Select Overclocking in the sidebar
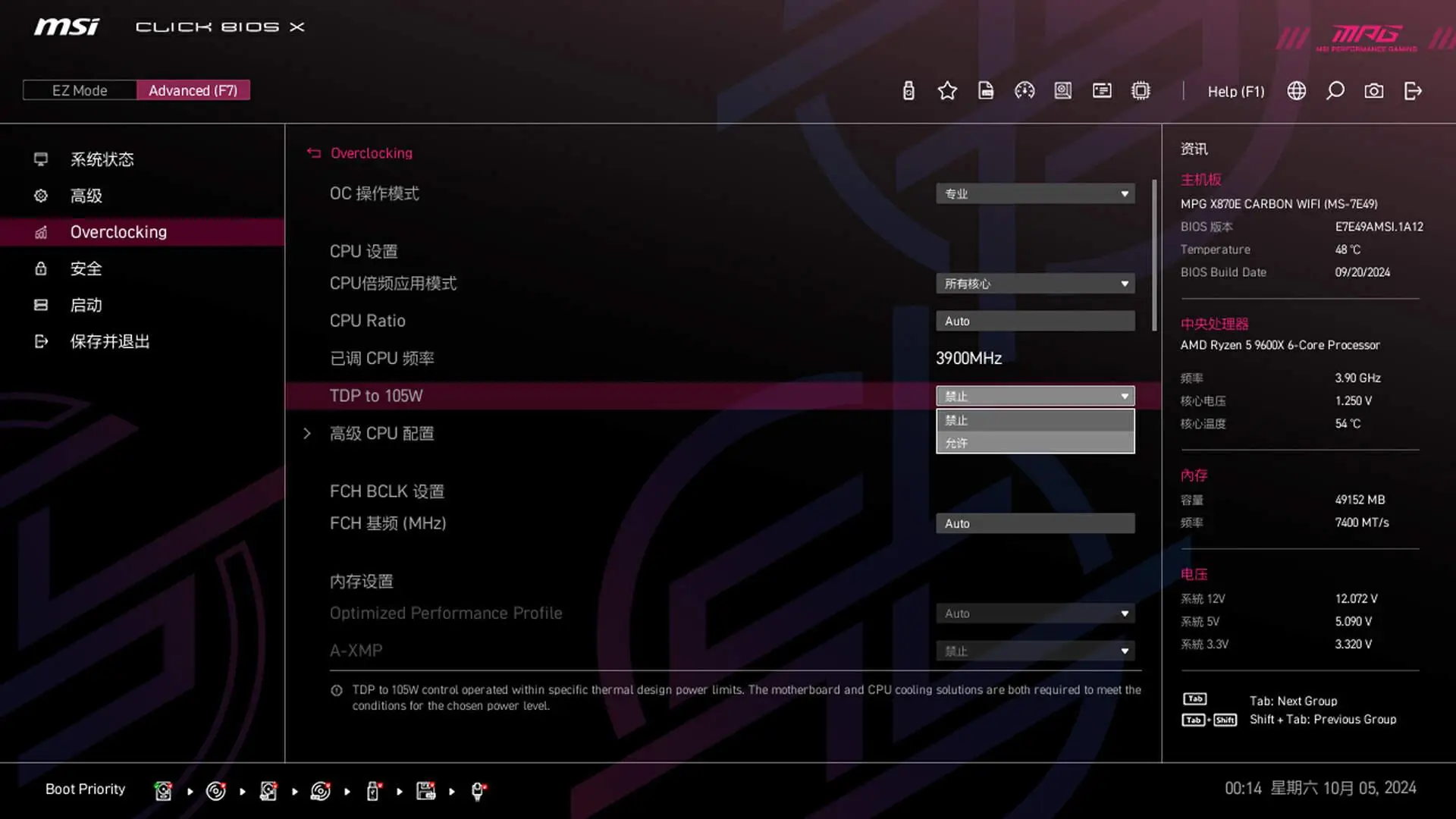Viewport: 1456px width, 819px height. click(x=143, y=232)
